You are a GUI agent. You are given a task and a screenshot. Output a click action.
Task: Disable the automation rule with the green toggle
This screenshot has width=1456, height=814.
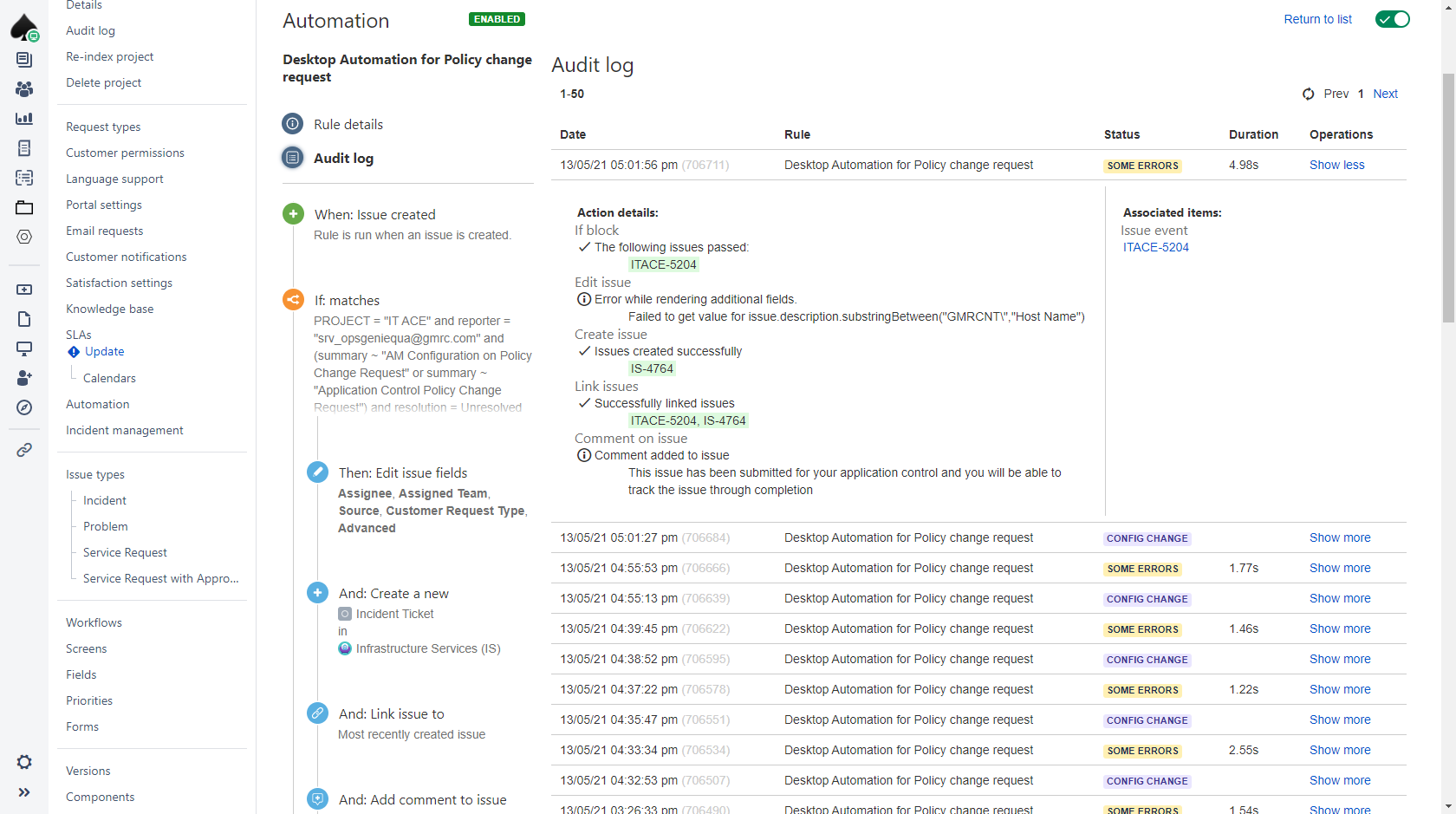[1393, 18]
